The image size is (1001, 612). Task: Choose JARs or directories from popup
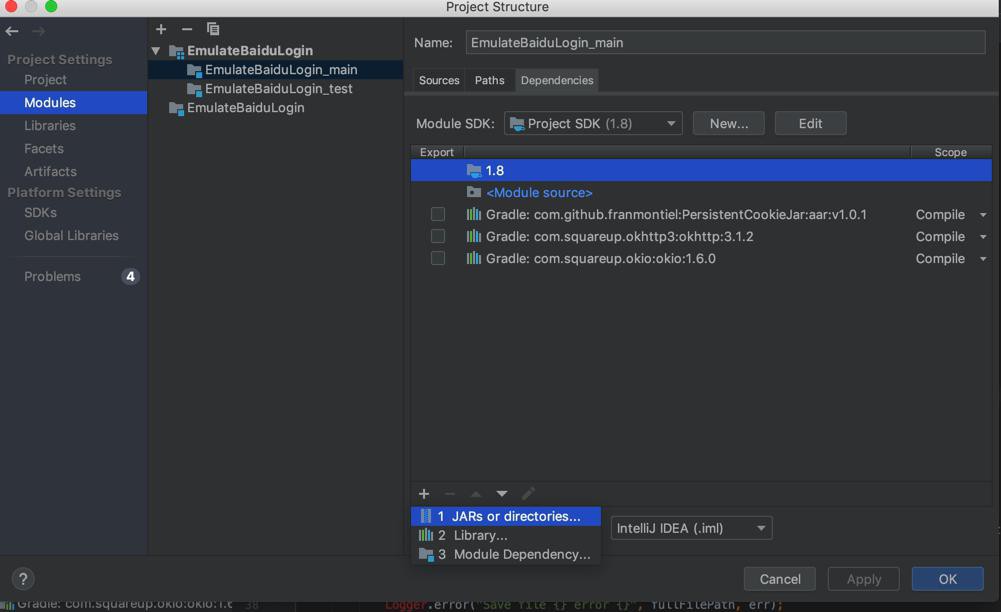tap(506, 516)
